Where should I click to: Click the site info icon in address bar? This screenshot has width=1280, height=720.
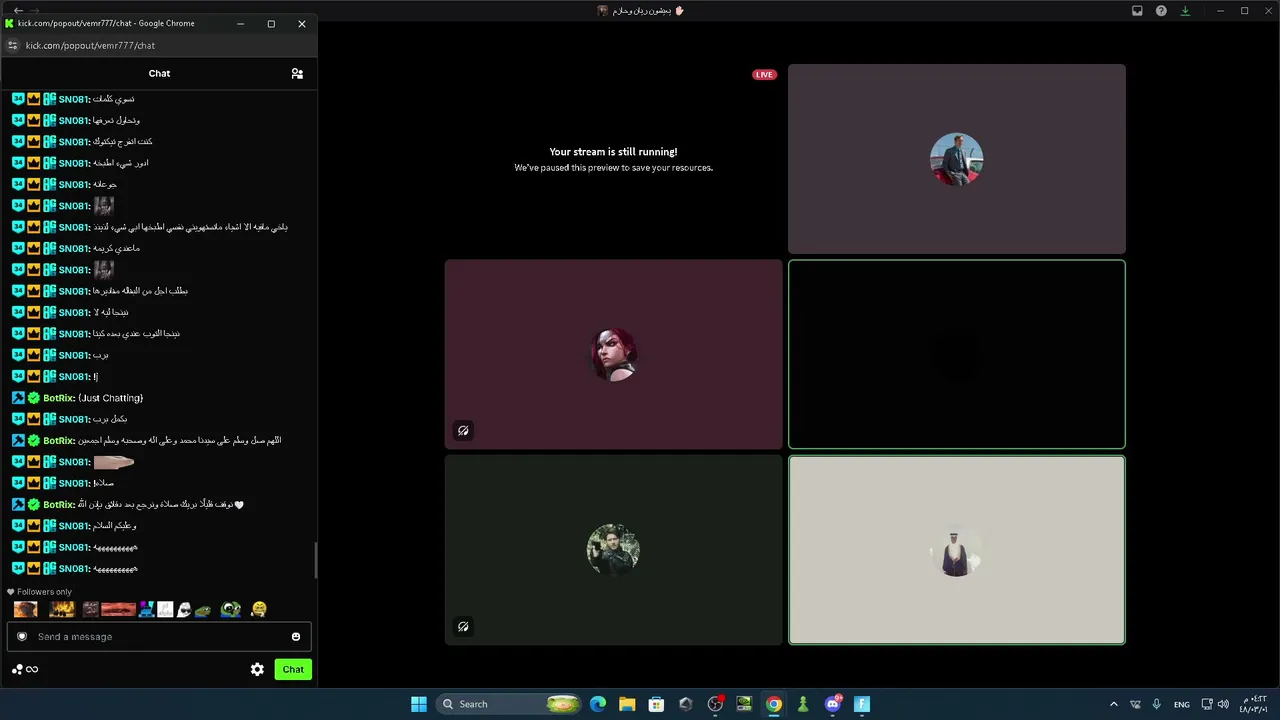[12, 45]
